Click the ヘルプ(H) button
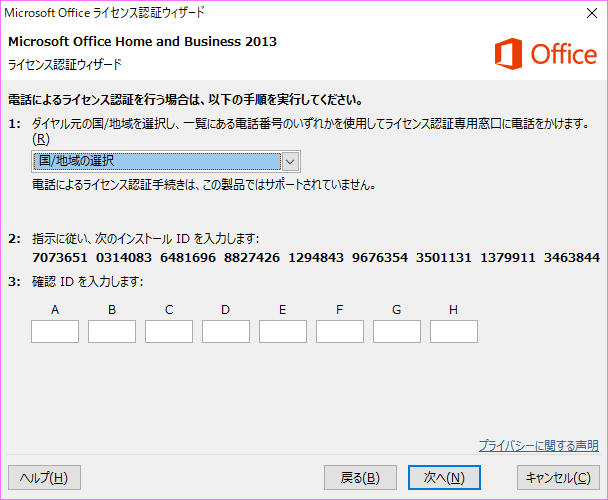The width and height of the screenshot is (608, 500). coord(44,478)
